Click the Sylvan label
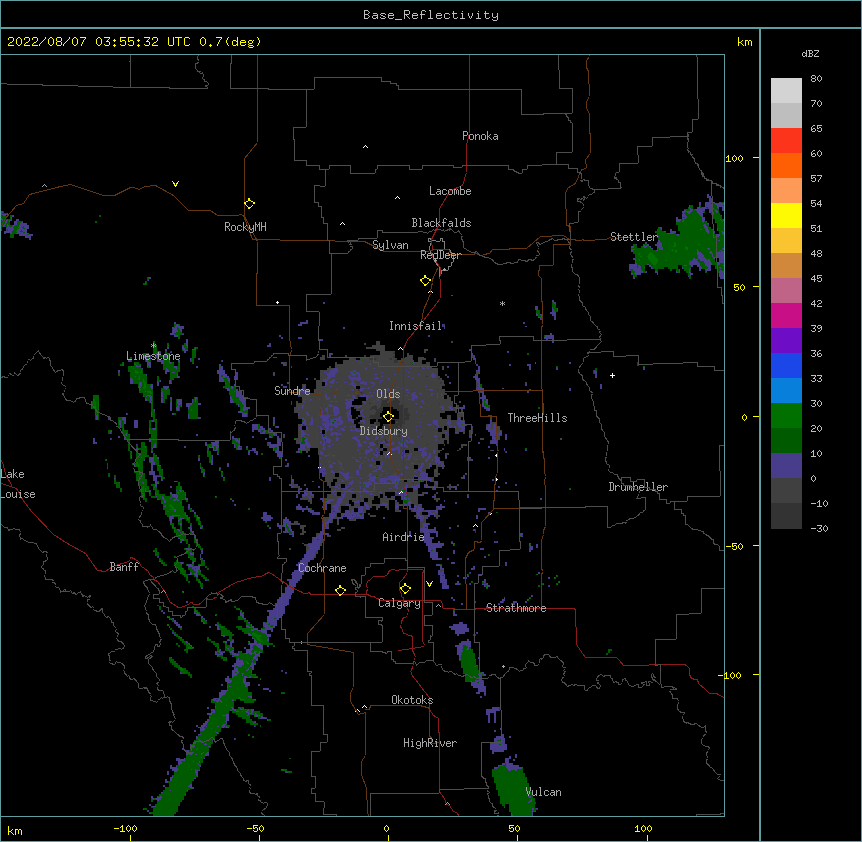Image resolution: width=862 pixels, height=842 pixels. tap(390, 245)
